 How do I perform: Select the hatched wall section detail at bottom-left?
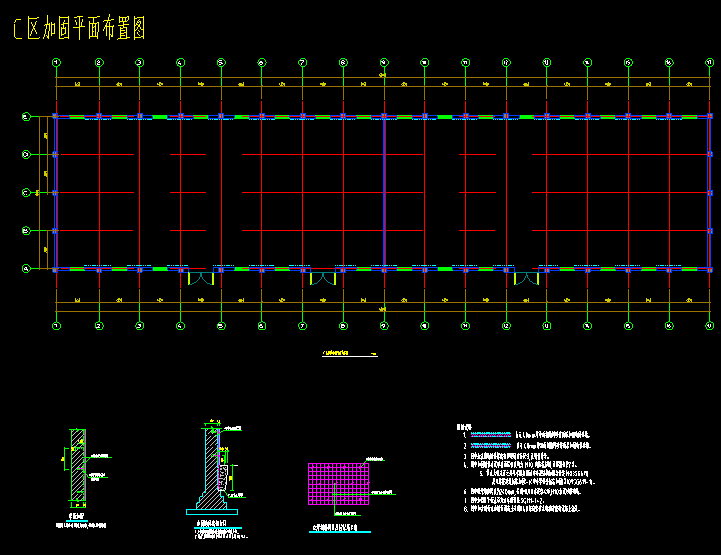77,465
